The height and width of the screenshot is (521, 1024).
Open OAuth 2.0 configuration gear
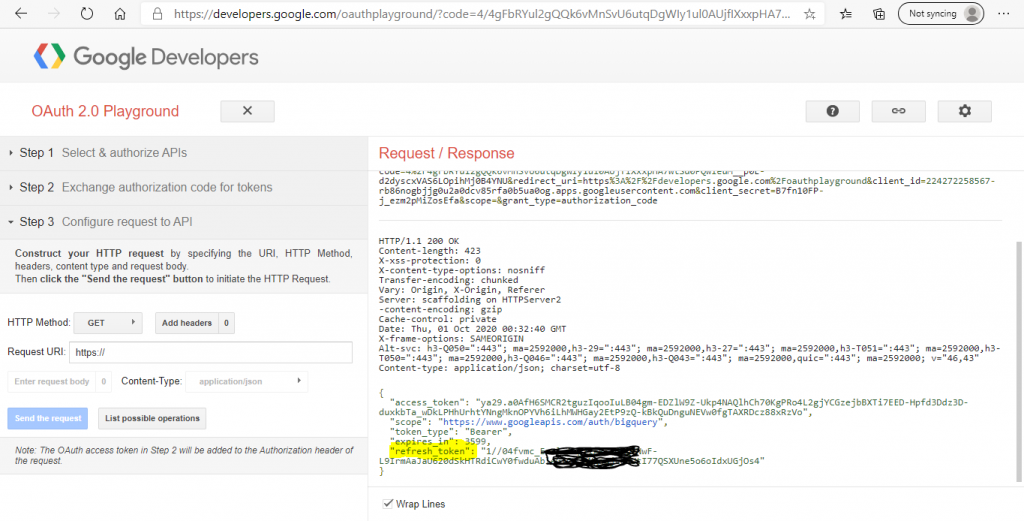[965, 111]
